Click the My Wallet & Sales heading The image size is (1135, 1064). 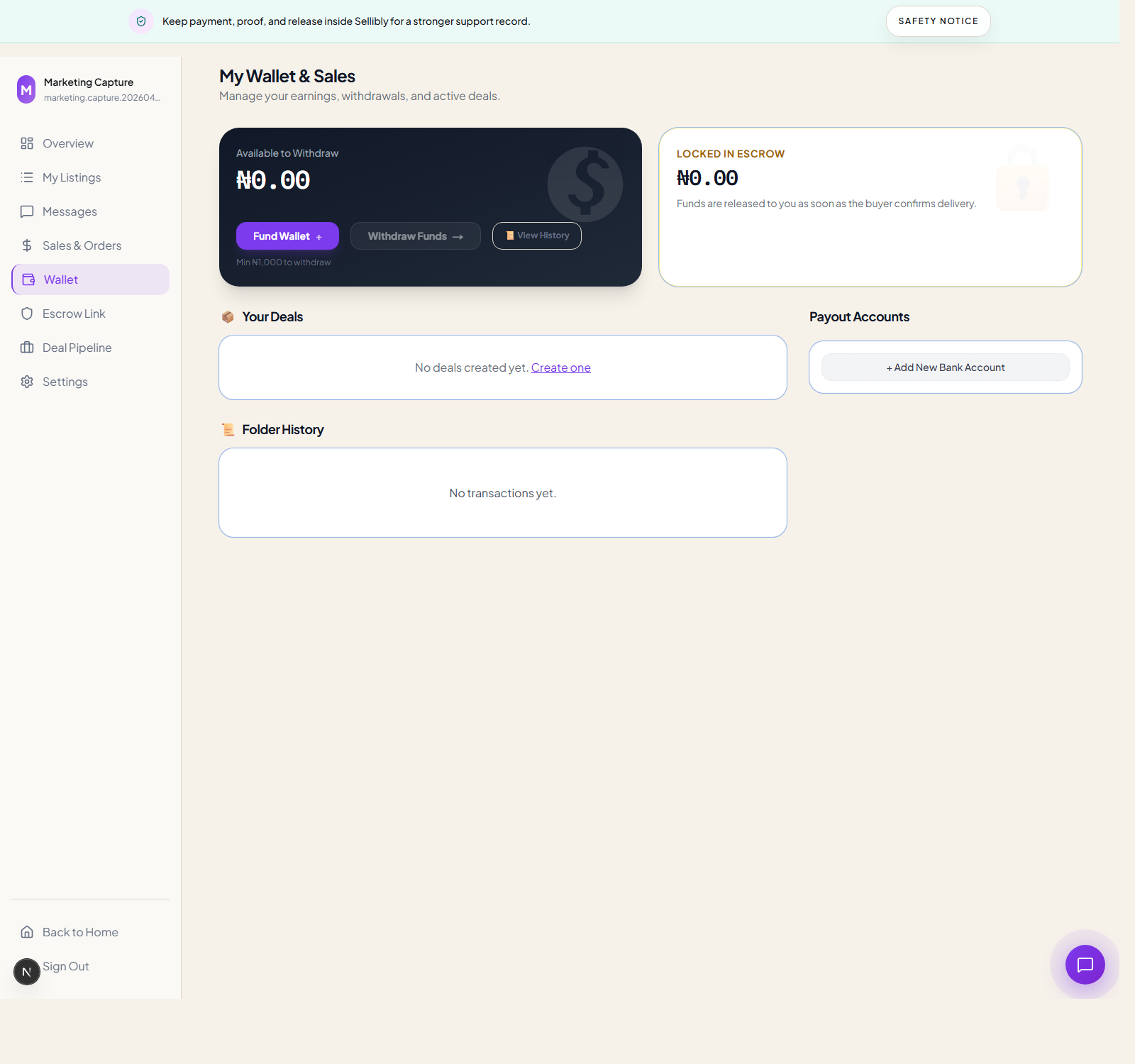[x=287, y=77]
